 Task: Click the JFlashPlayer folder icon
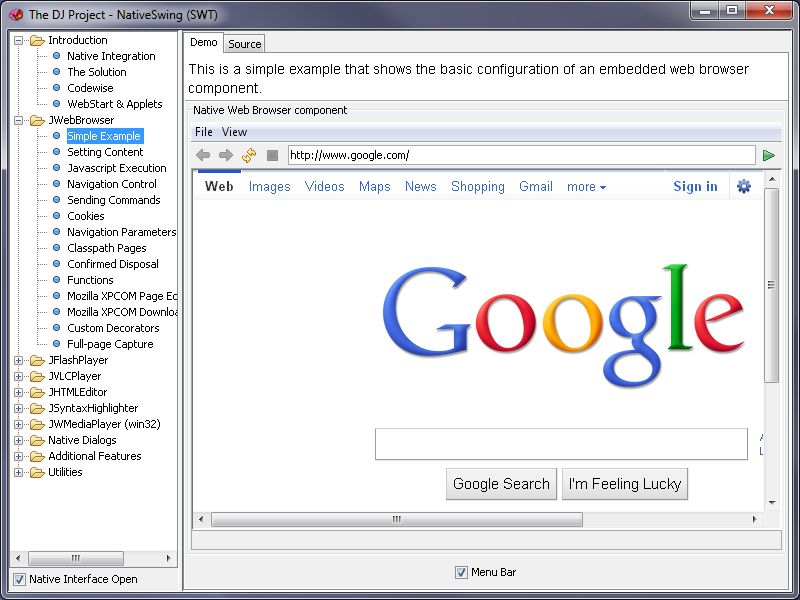click(37, 360)
